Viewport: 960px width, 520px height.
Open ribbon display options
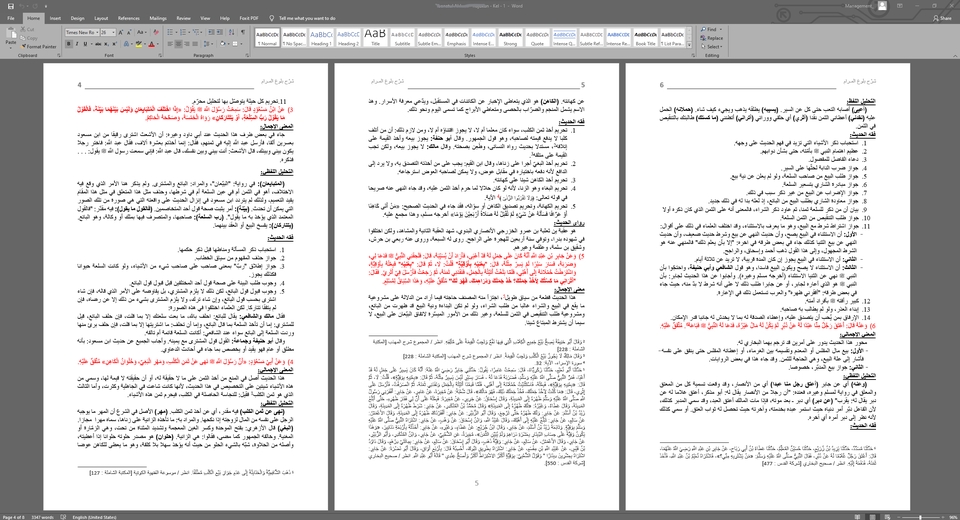pos(900,6)
